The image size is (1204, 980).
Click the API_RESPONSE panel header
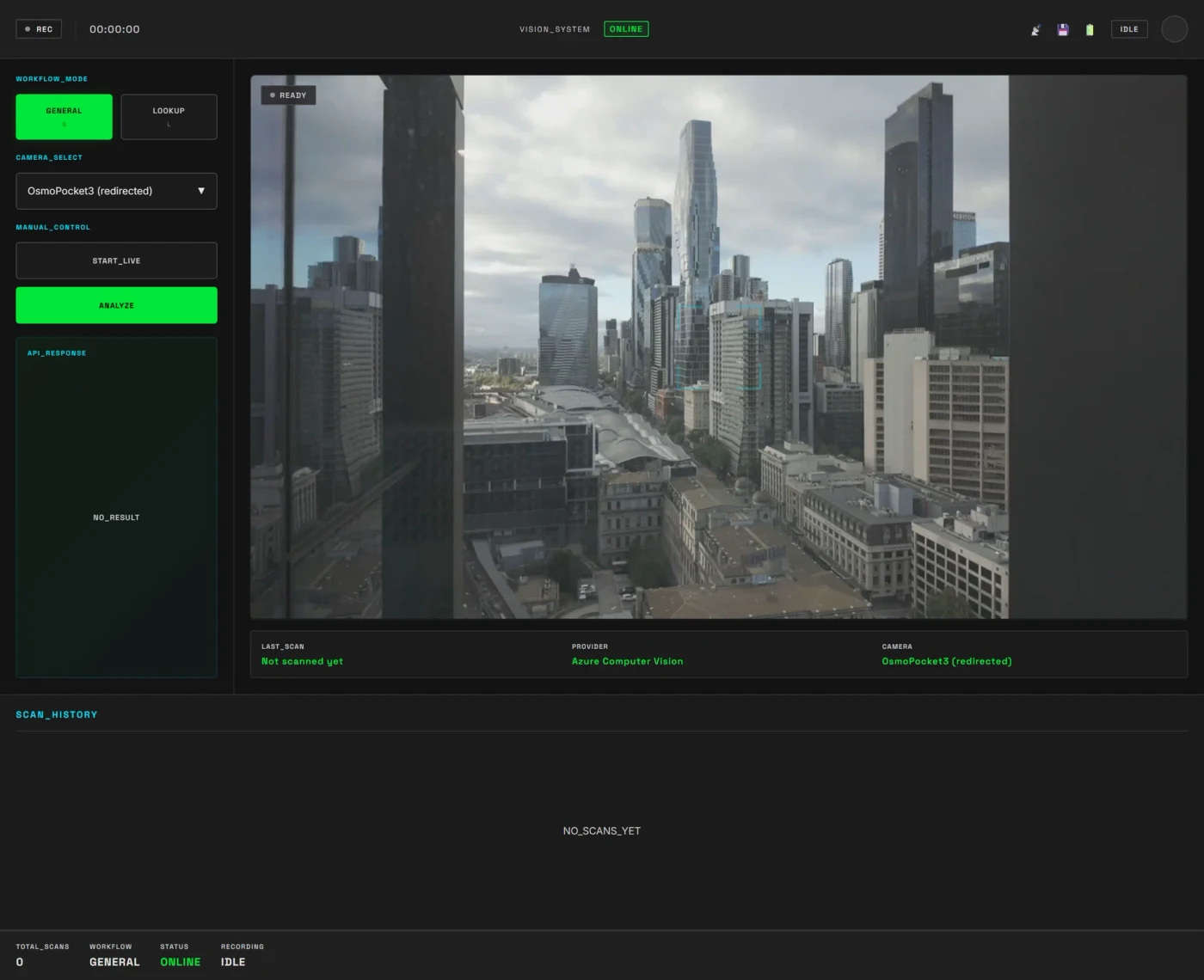58,352
